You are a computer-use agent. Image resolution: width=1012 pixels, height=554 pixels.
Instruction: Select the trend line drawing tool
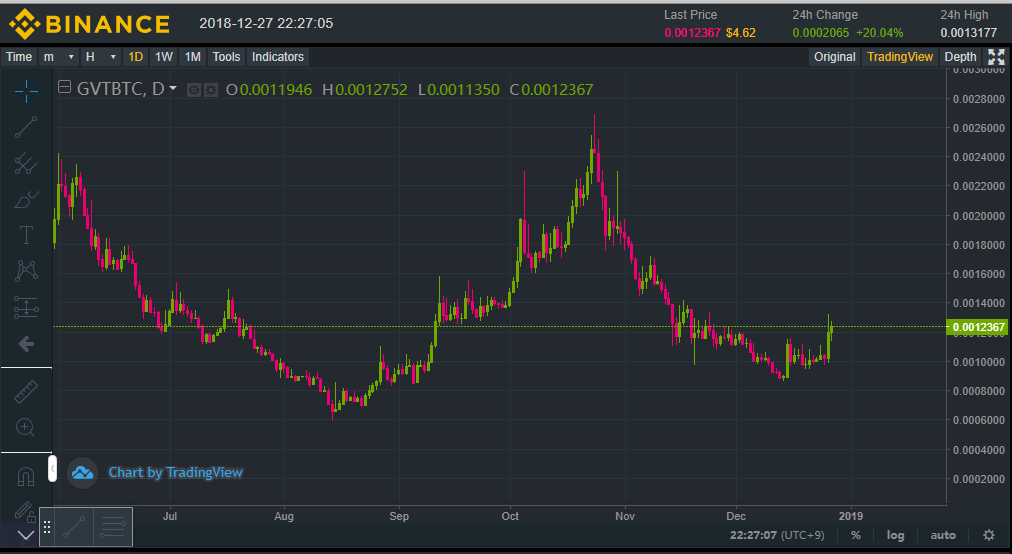pyautogui.click(x=26, y=126)
